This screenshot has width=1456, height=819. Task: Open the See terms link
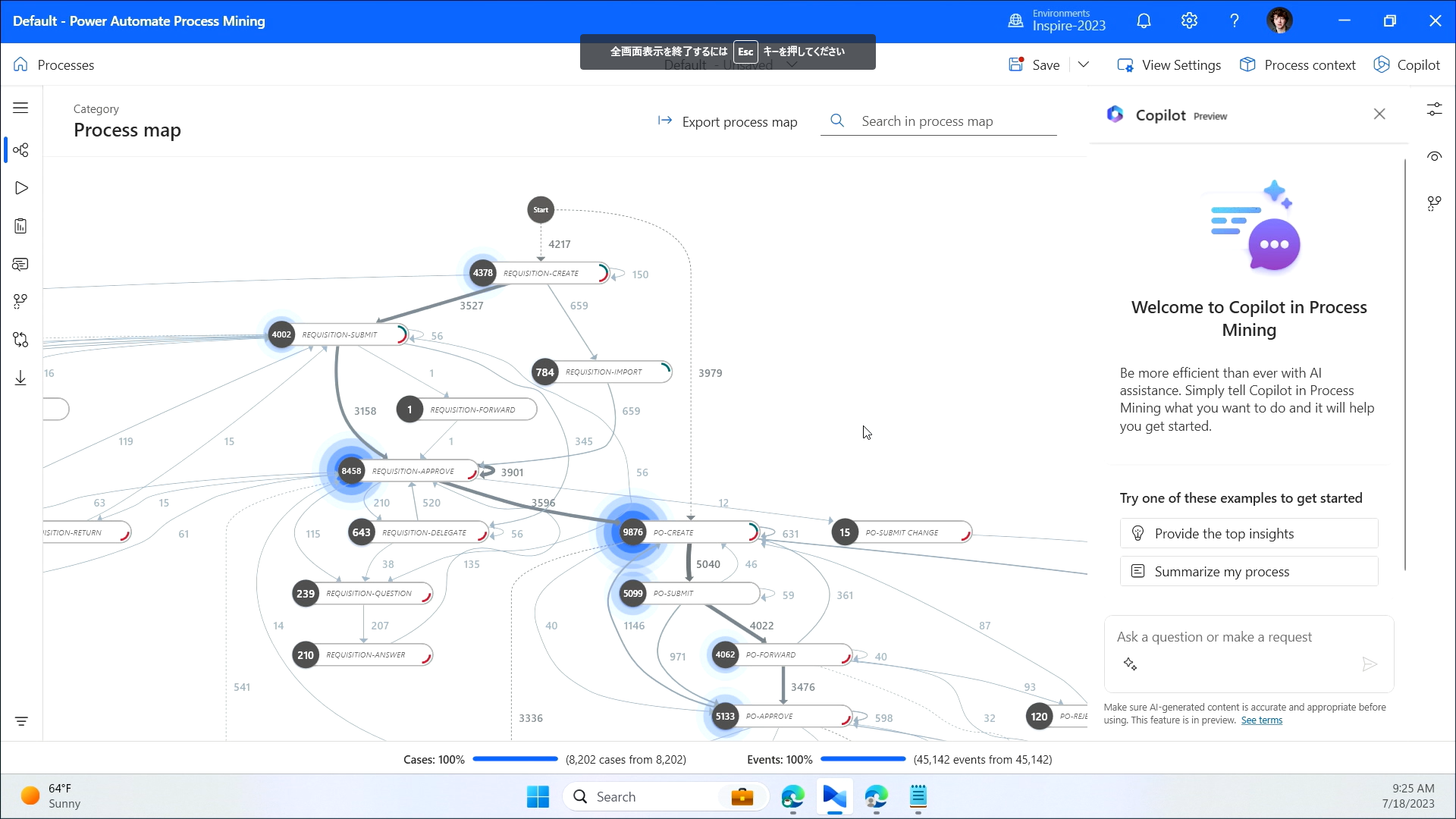[1261, 720]
